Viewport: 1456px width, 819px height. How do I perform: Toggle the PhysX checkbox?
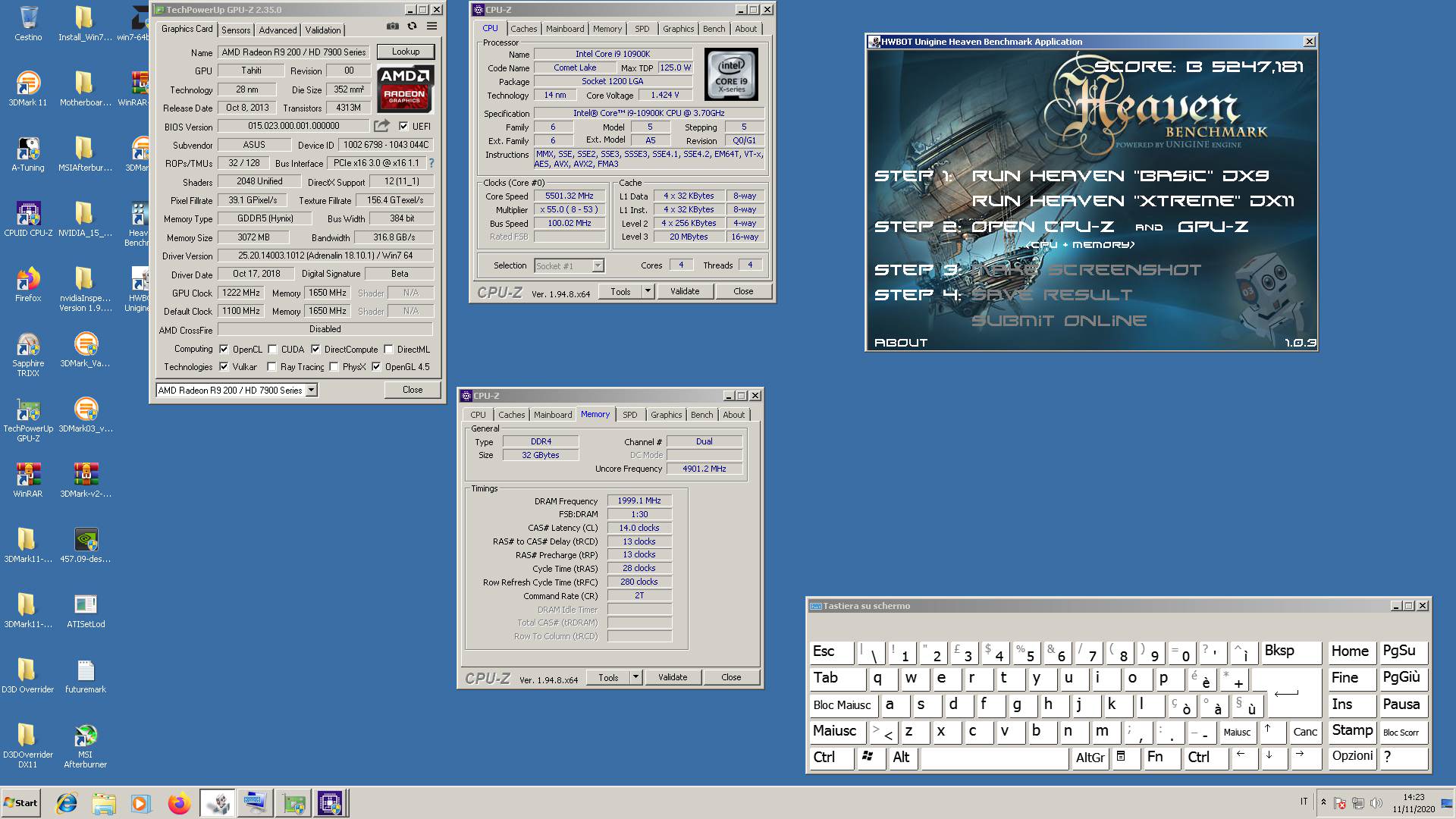(x=334, y=367)
